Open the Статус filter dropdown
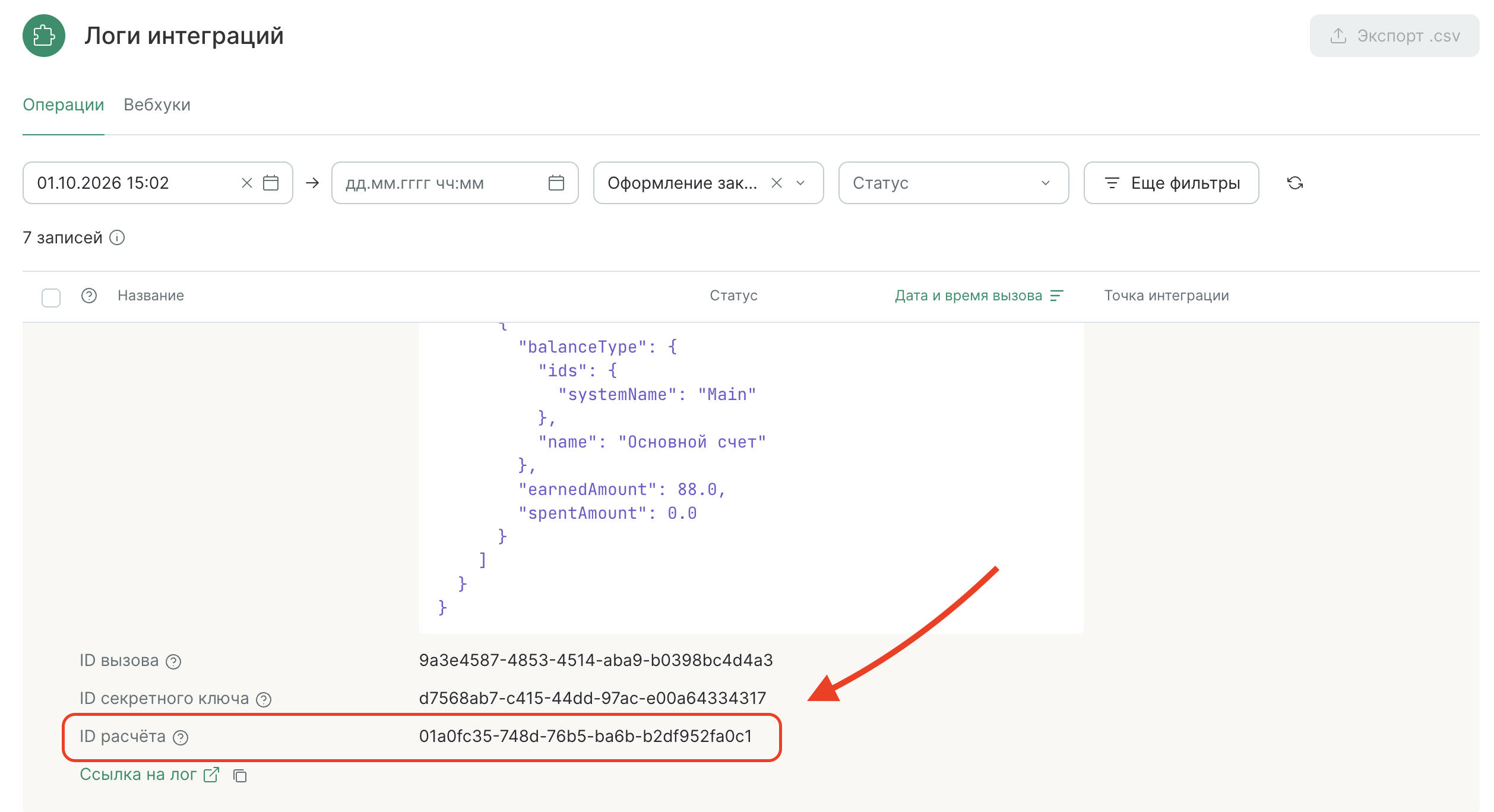Viewport: 1494px width, 812px height. 954,183
